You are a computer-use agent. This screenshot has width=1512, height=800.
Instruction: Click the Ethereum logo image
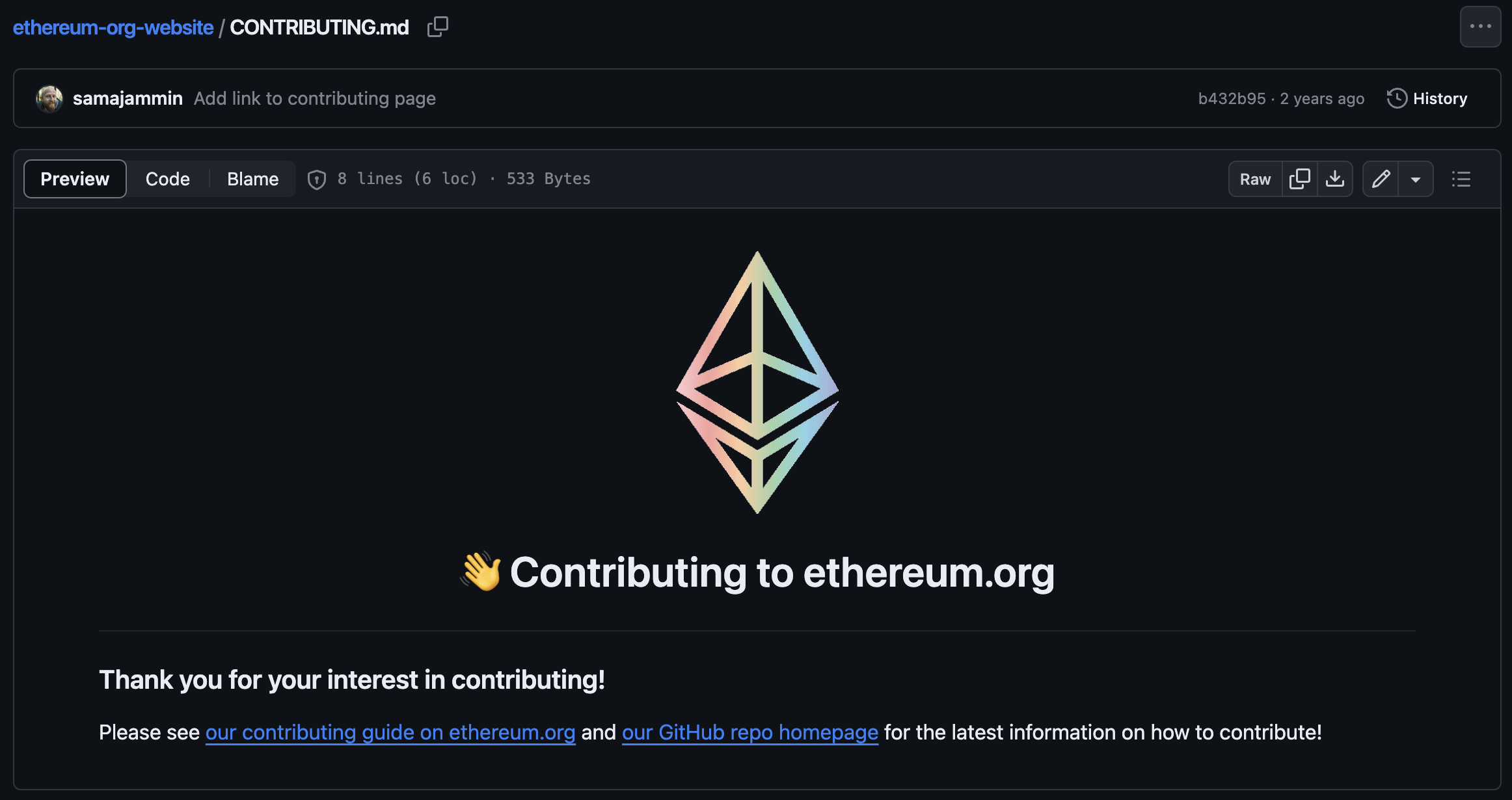757,382
